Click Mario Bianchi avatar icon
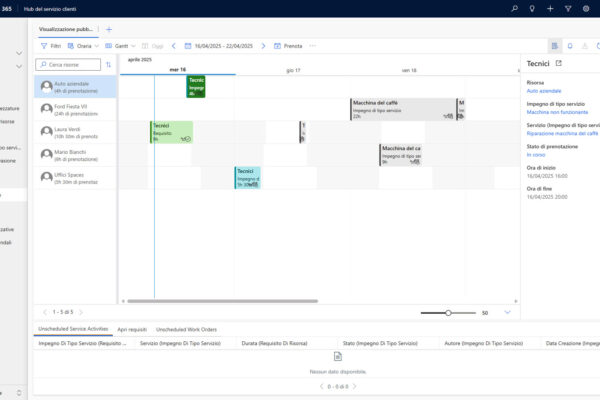This screenshot has height=400, width=600. pos(47,155)
